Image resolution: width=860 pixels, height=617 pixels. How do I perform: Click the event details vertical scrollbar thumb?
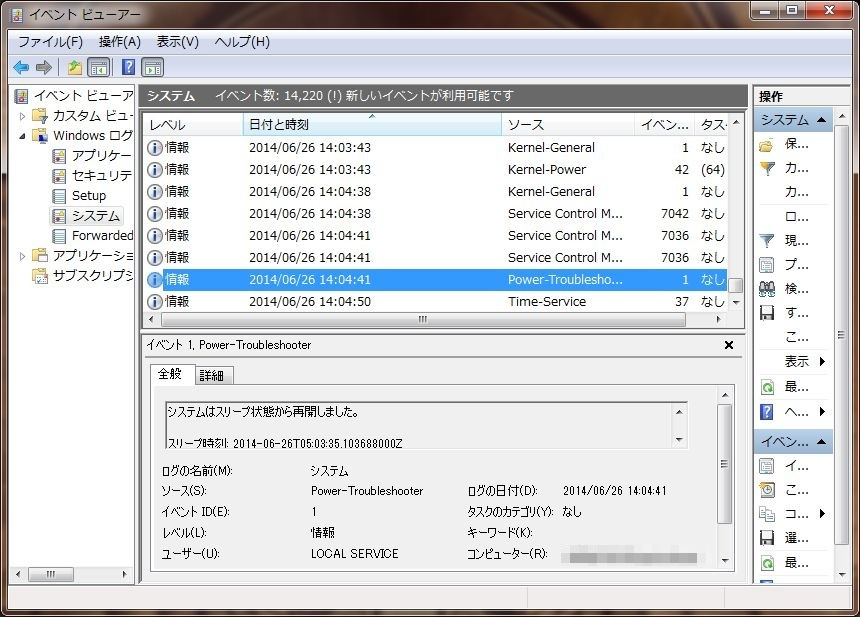point(725,464)
